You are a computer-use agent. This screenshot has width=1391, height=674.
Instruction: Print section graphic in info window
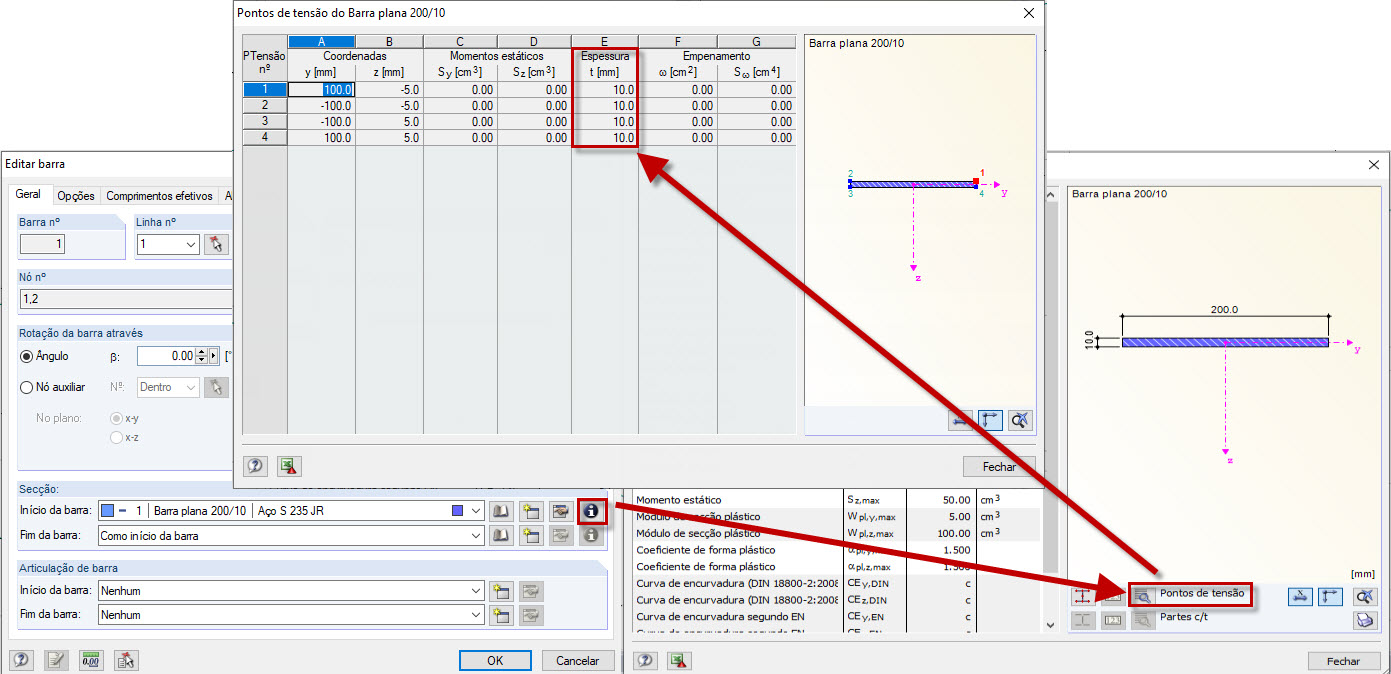1365,620
